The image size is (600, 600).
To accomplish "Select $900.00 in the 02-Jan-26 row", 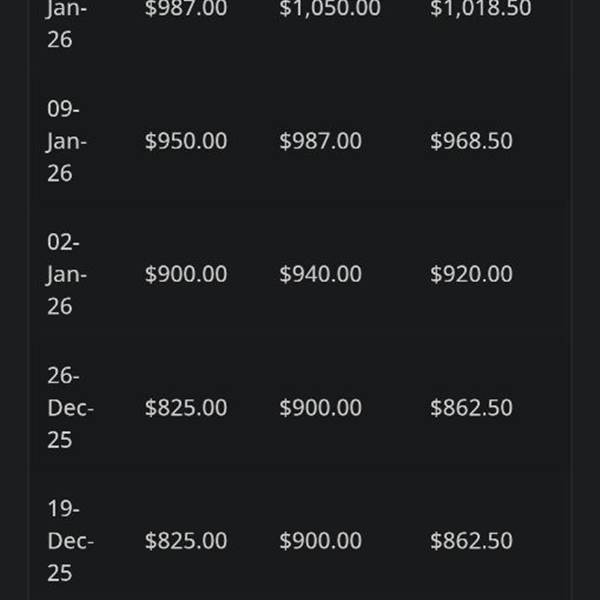I will pyautogui.click(x=186, y=274).
